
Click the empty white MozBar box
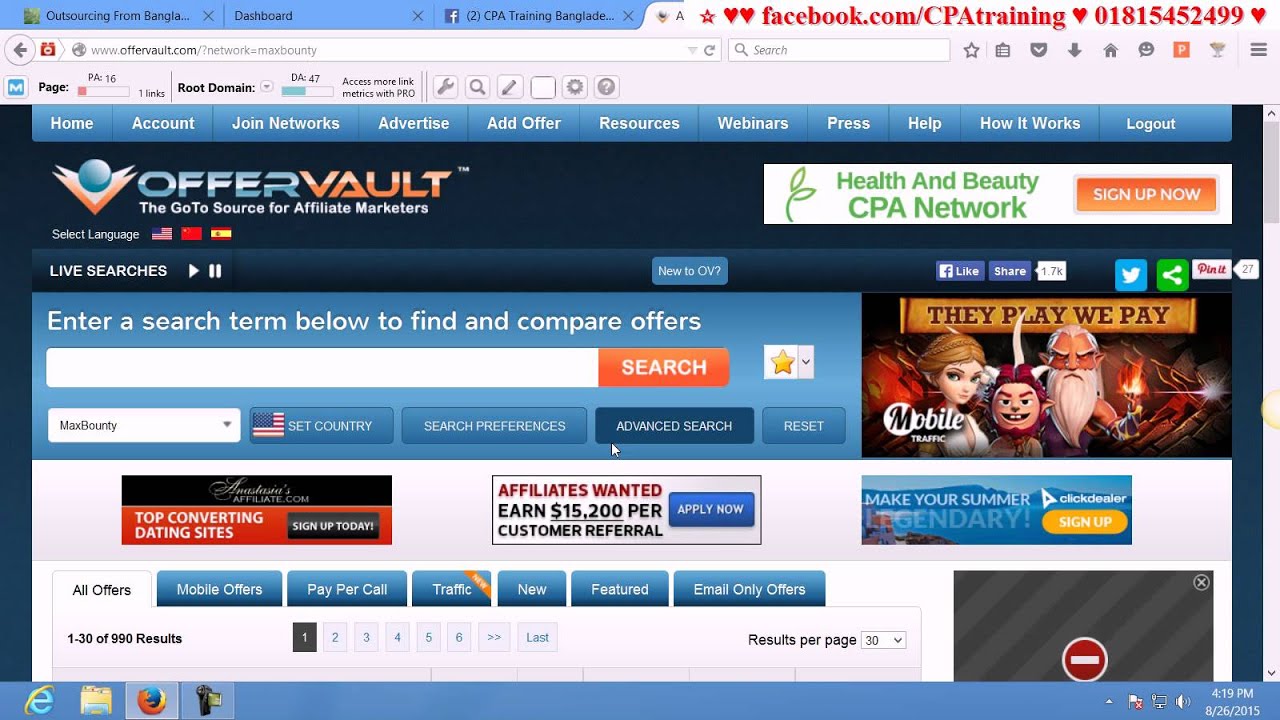[542, 88]
